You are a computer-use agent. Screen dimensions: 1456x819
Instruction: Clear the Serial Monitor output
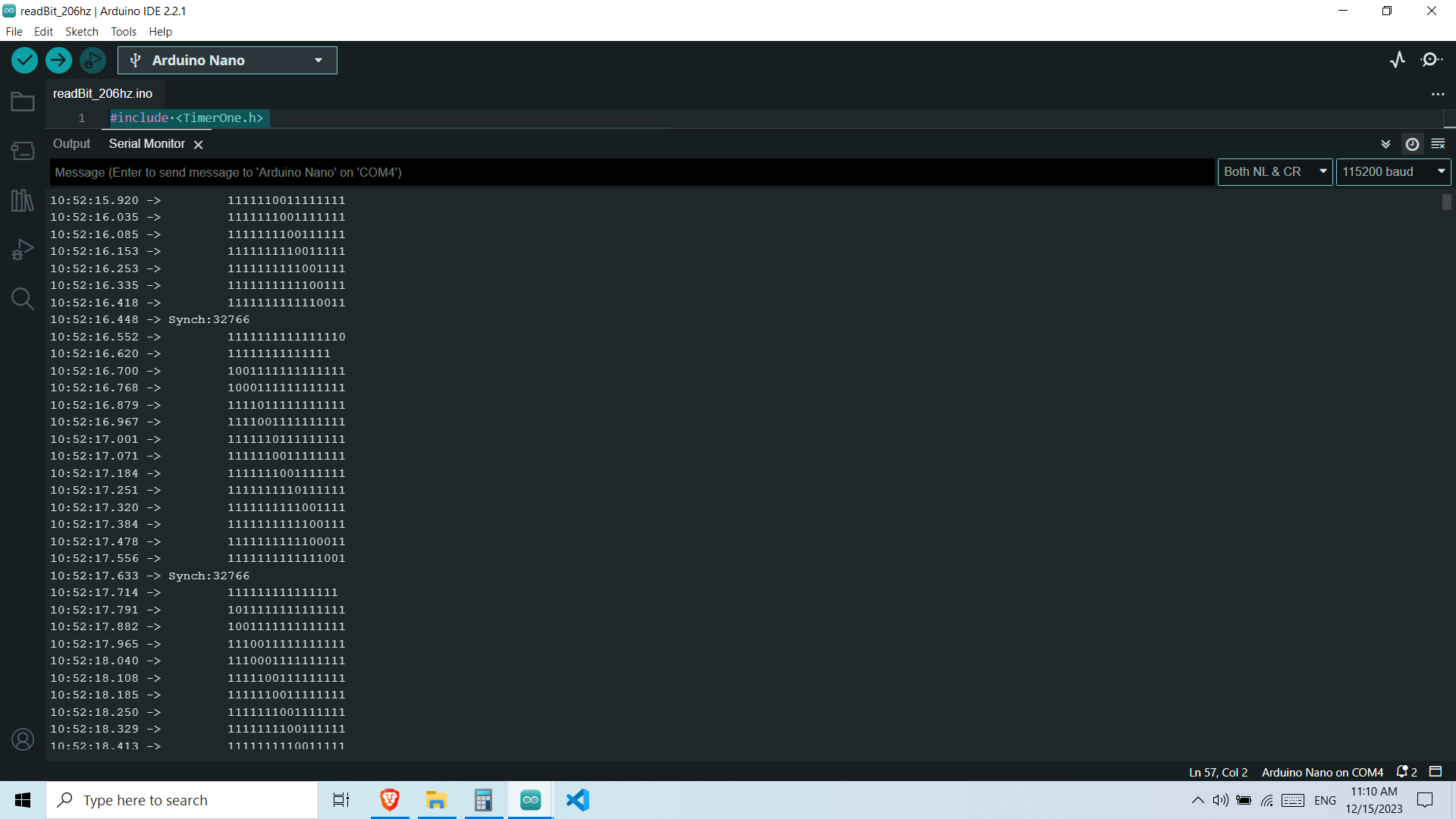click(x=1439, y=143)
